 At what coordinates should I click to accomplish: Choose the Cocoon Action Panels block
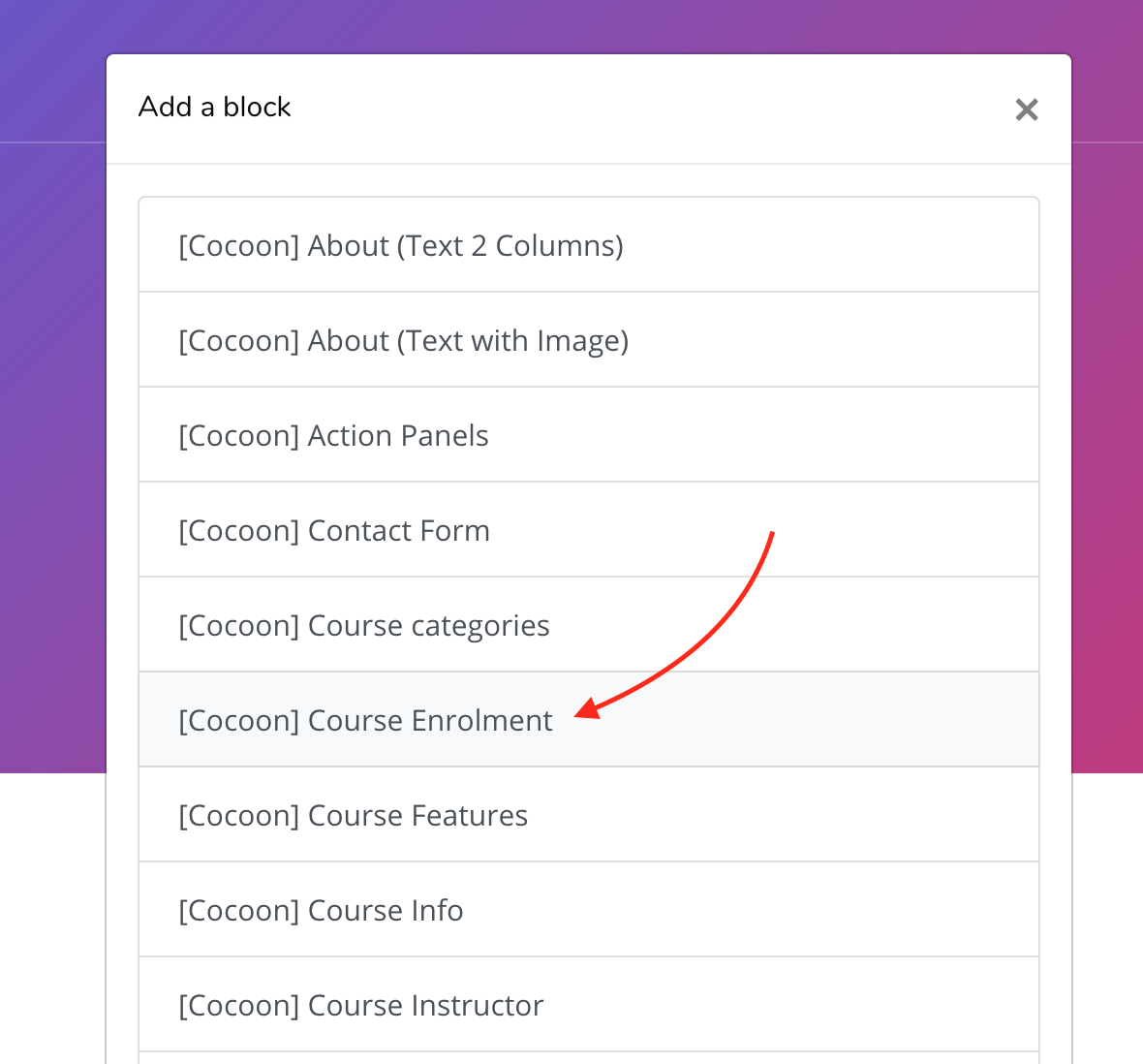pyautogui.click(x=589, y=435)
